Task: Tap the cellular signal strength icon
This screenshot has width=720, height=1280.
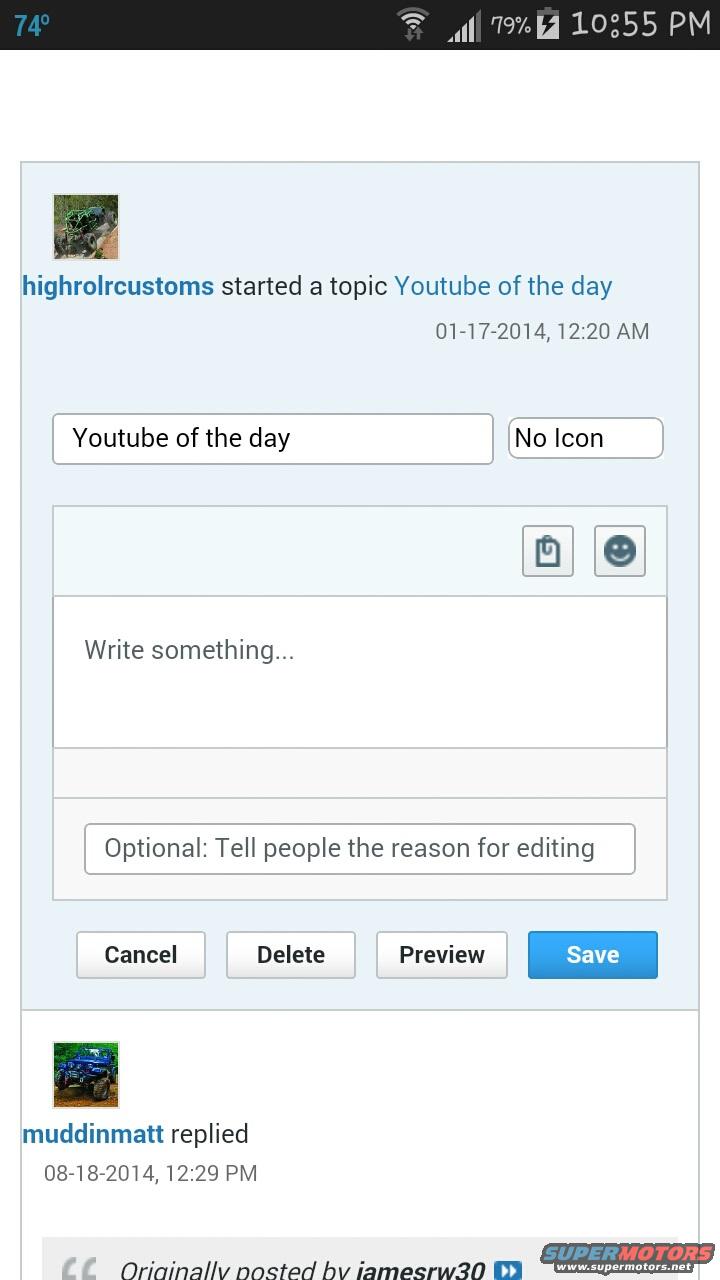Action: pos(464,25)
